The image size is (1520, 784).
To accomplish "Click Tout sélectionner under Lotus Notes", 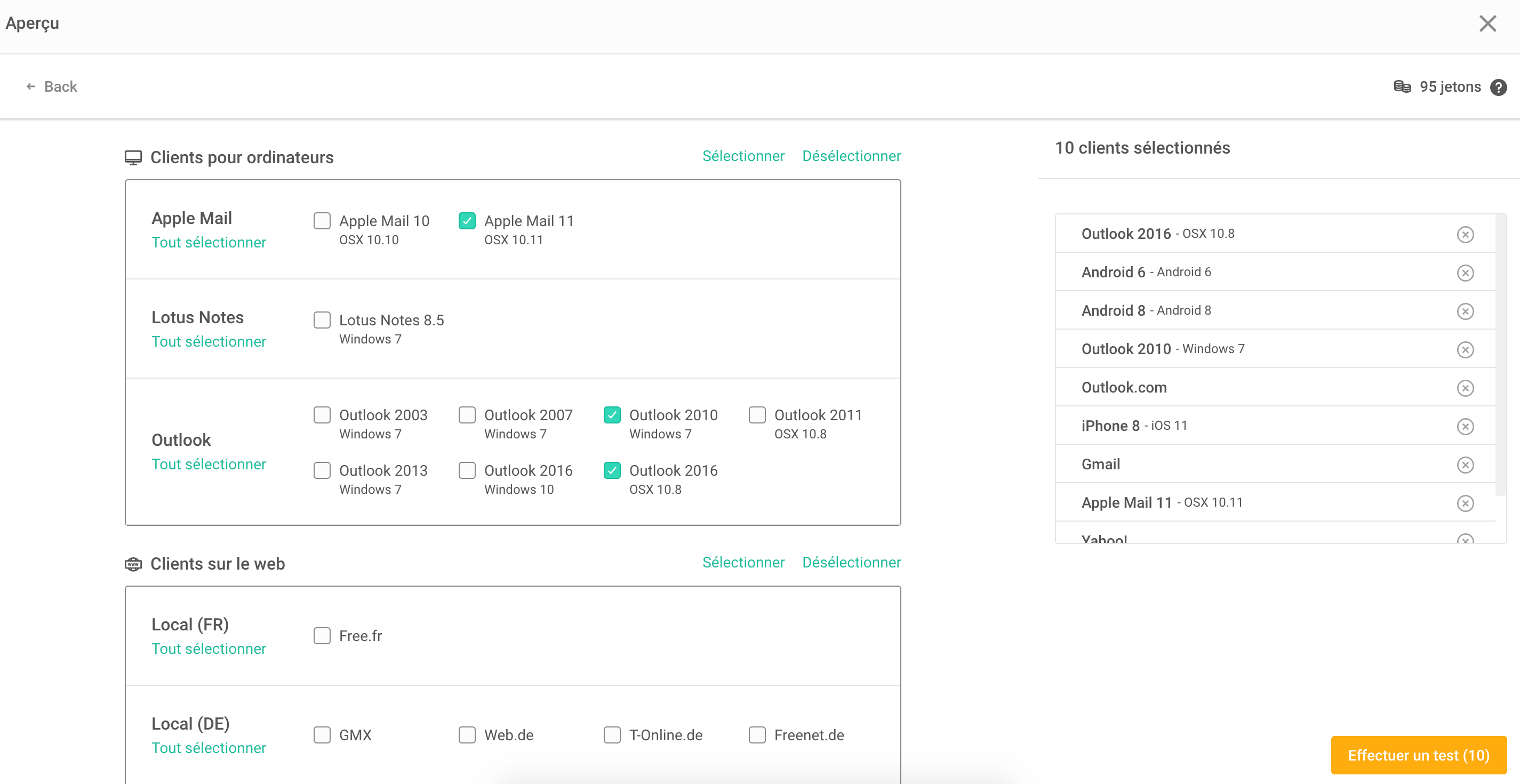I will 209,341.
